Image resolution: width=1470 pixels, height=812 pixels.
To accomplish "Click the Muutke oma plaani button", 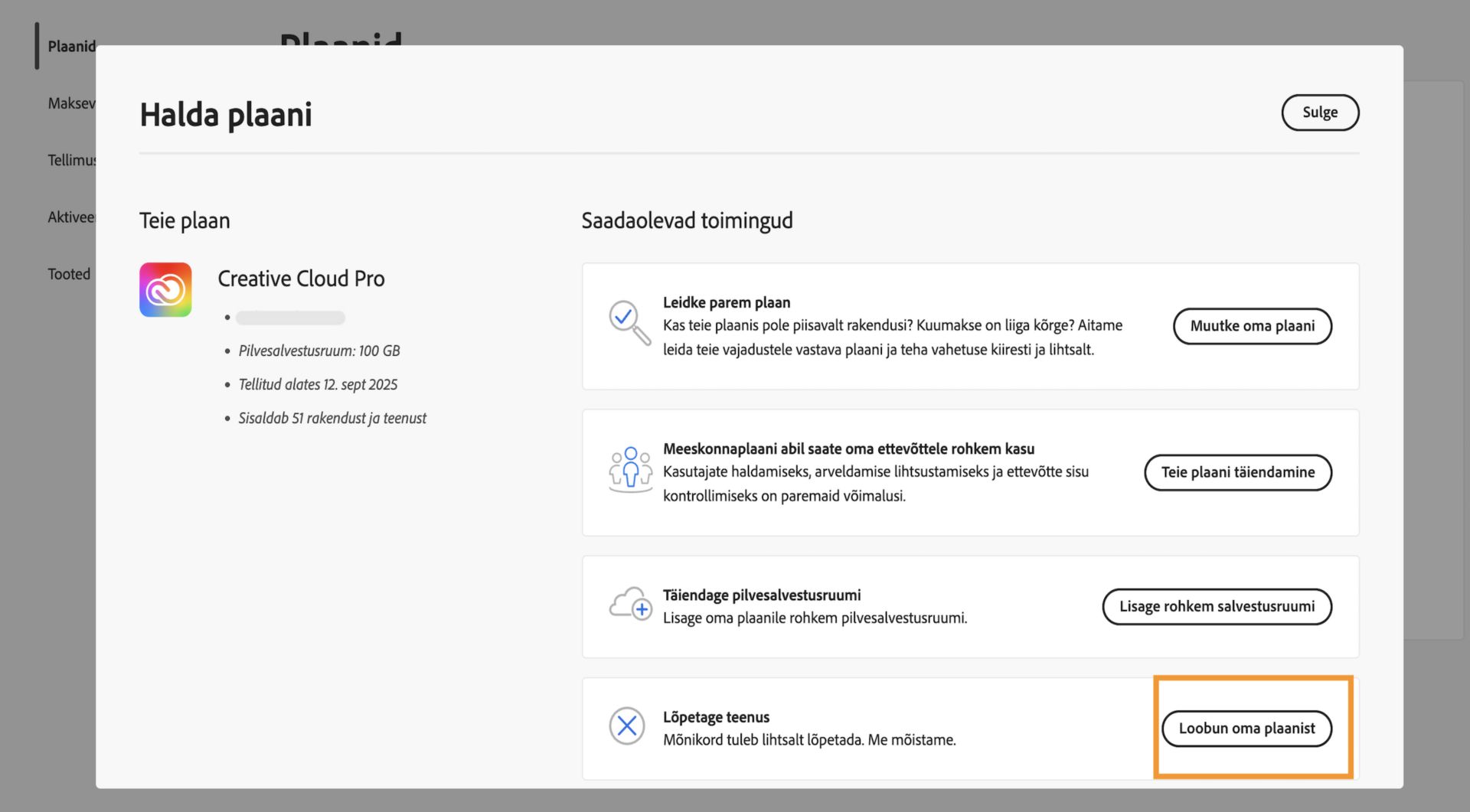I will pos(1253,326).
